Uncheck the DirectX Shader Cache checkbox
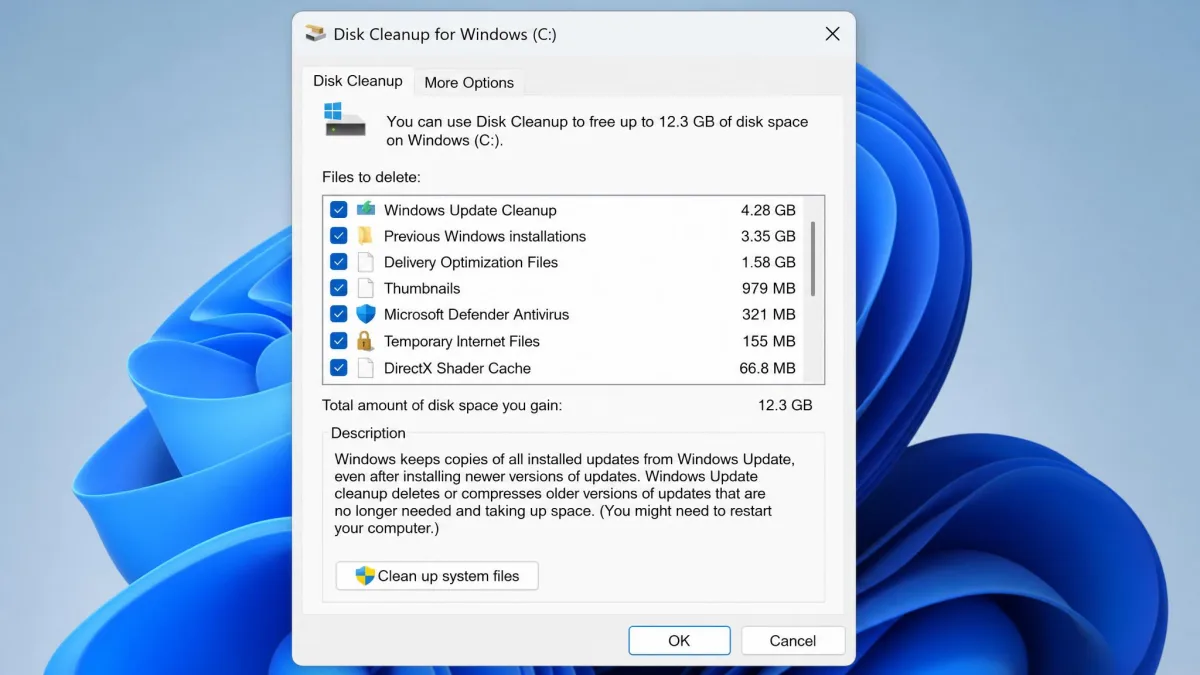This screenshot has width=1200, height=675. (339, 368)
